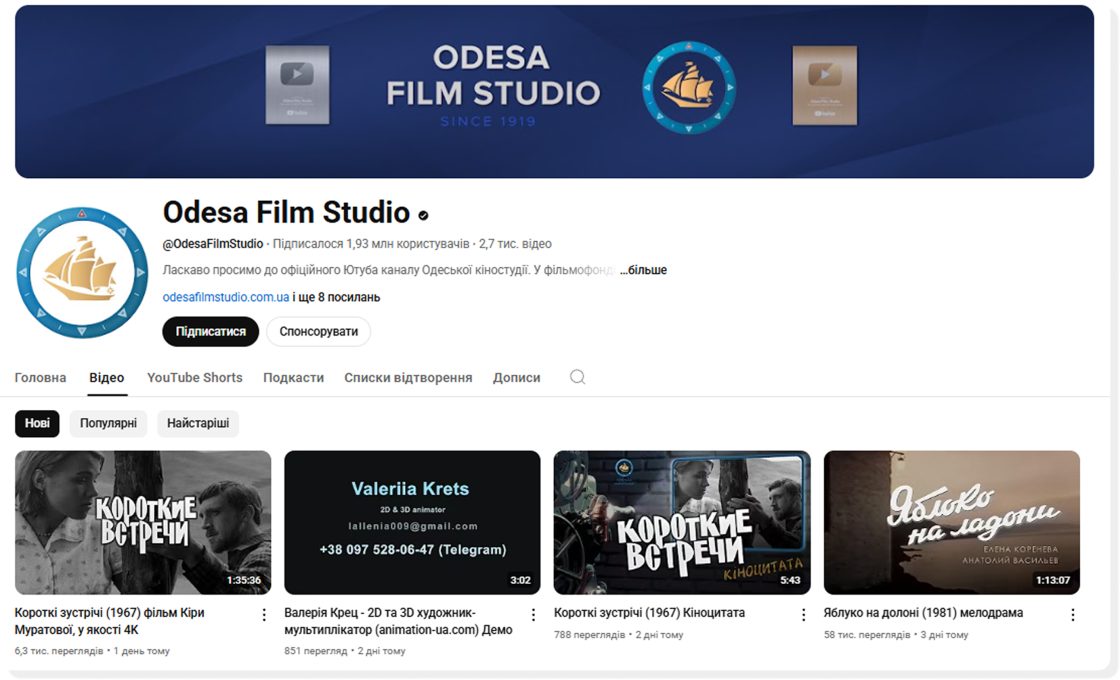
Task: Open options menu for Короткі зустрічі Кіноцитата video
Action: coord(804,615)
